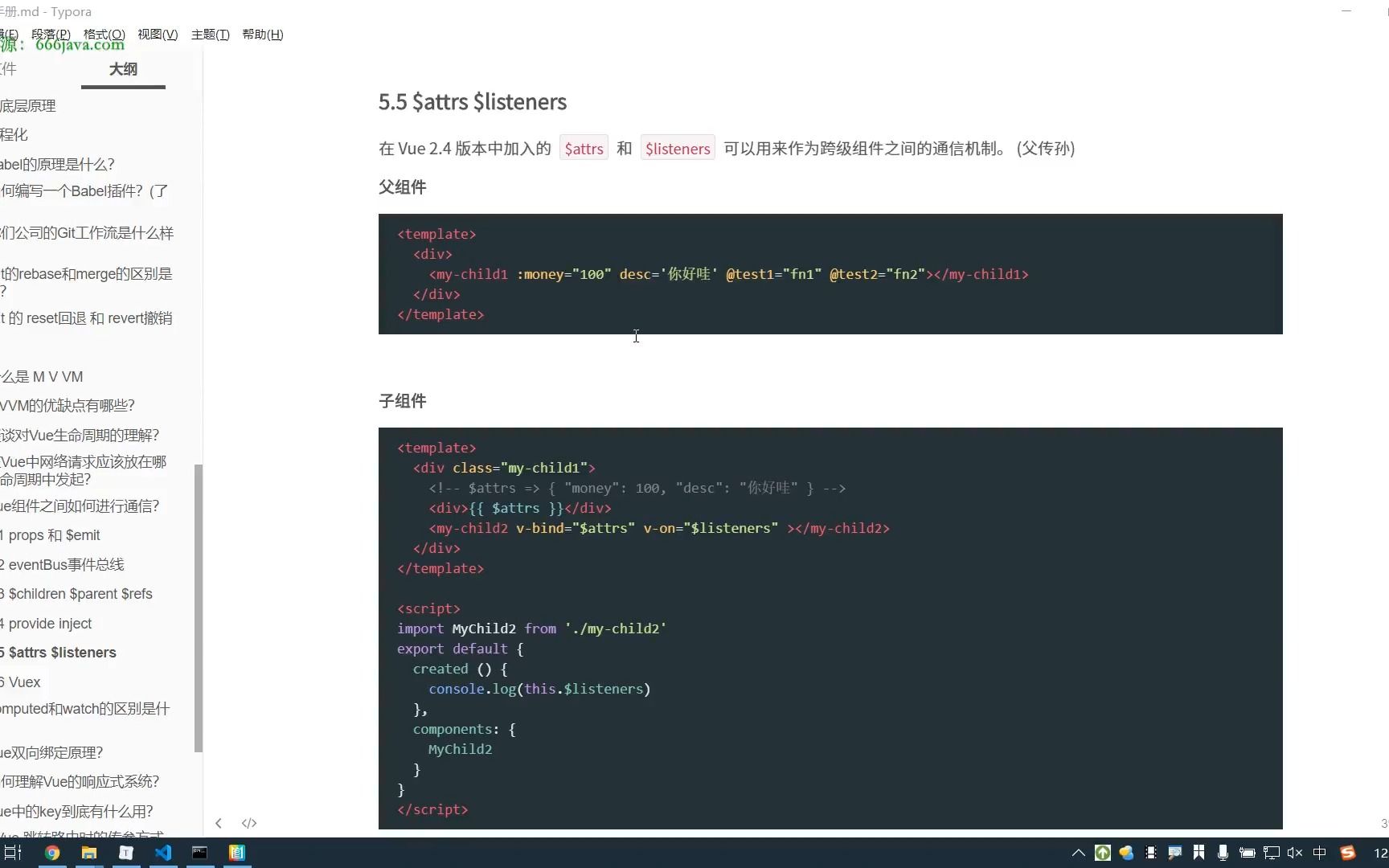1389x868 pixels.
Task: Open the 帮助(H) menu
Action: pos(263,35)
